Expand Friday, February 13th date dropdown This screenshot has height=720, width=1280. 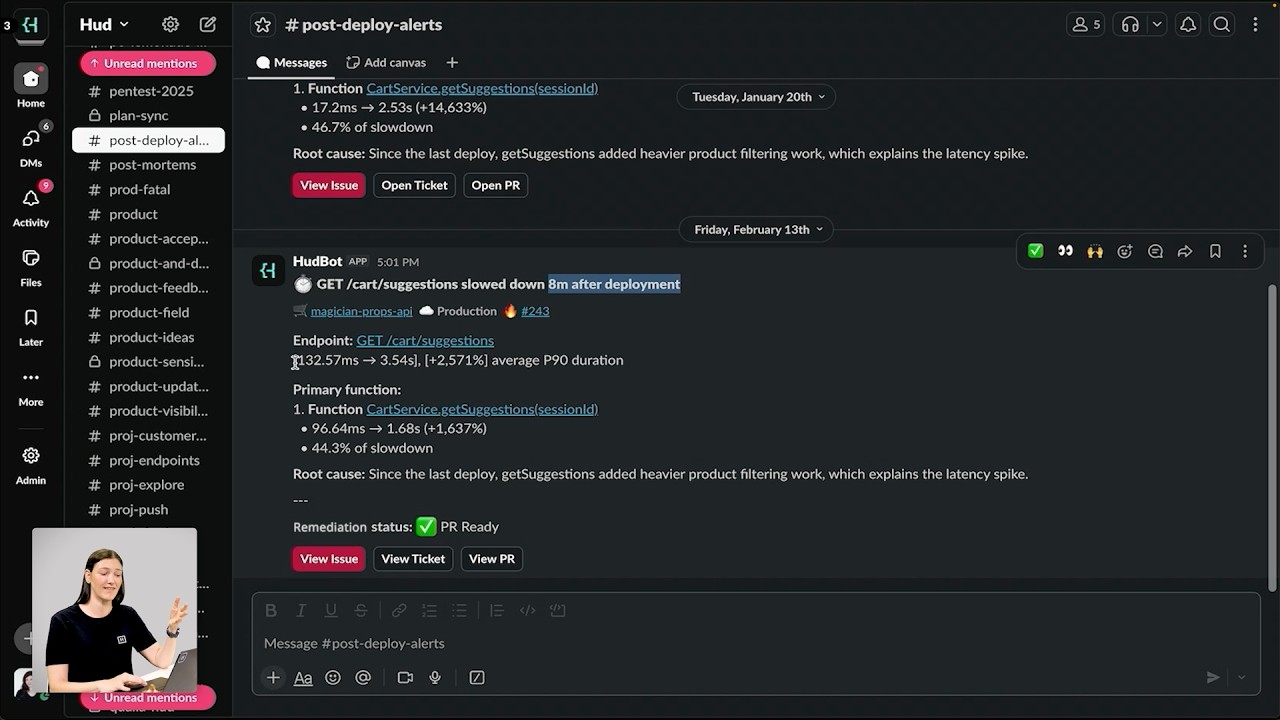pyautogui.click(x=758, y=229)
